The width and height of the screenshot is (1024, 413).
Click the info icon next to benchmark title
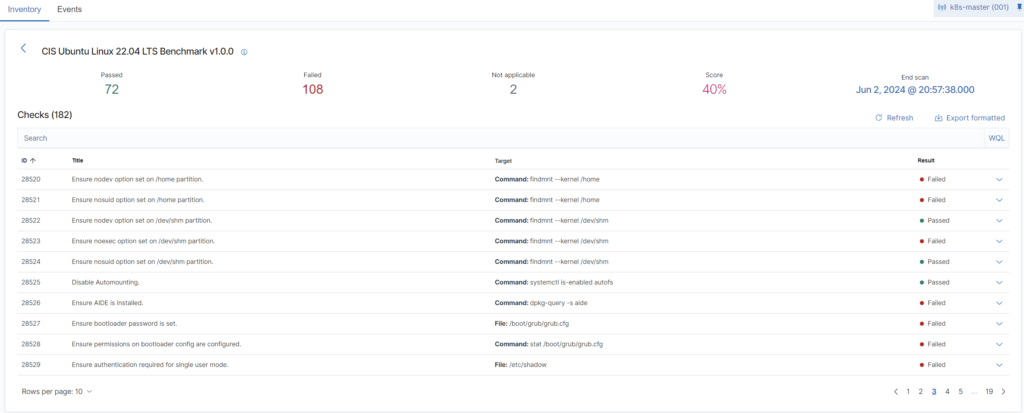coord(244,51)
